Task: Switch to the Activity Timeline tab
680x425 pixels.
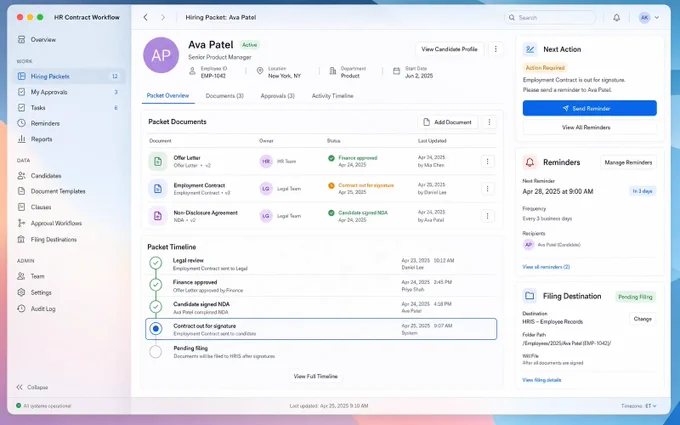Action: (x=333, y=96)
